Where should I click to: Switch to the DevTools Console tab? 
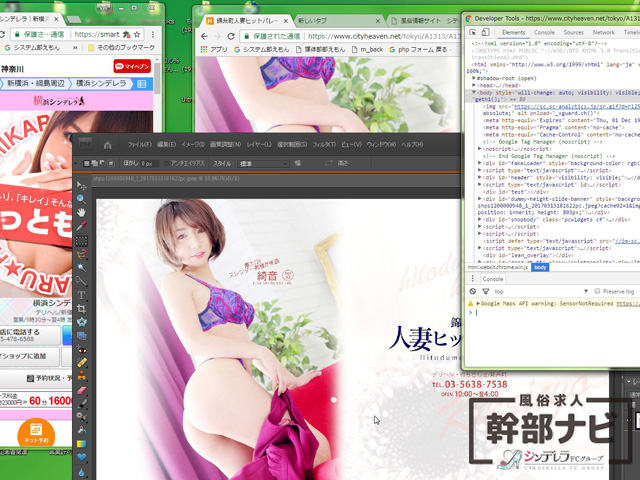[544, 32]
